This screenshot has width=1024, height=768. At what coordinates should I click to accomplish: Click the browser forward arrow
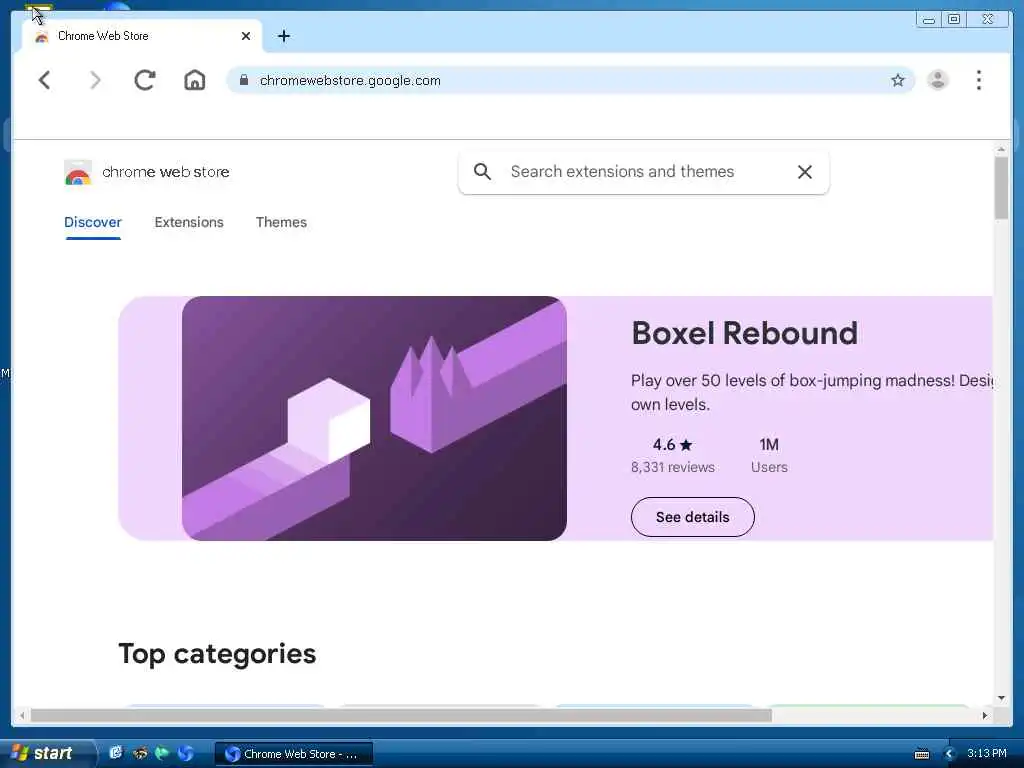pyautogui.click(x=95, y=80)
